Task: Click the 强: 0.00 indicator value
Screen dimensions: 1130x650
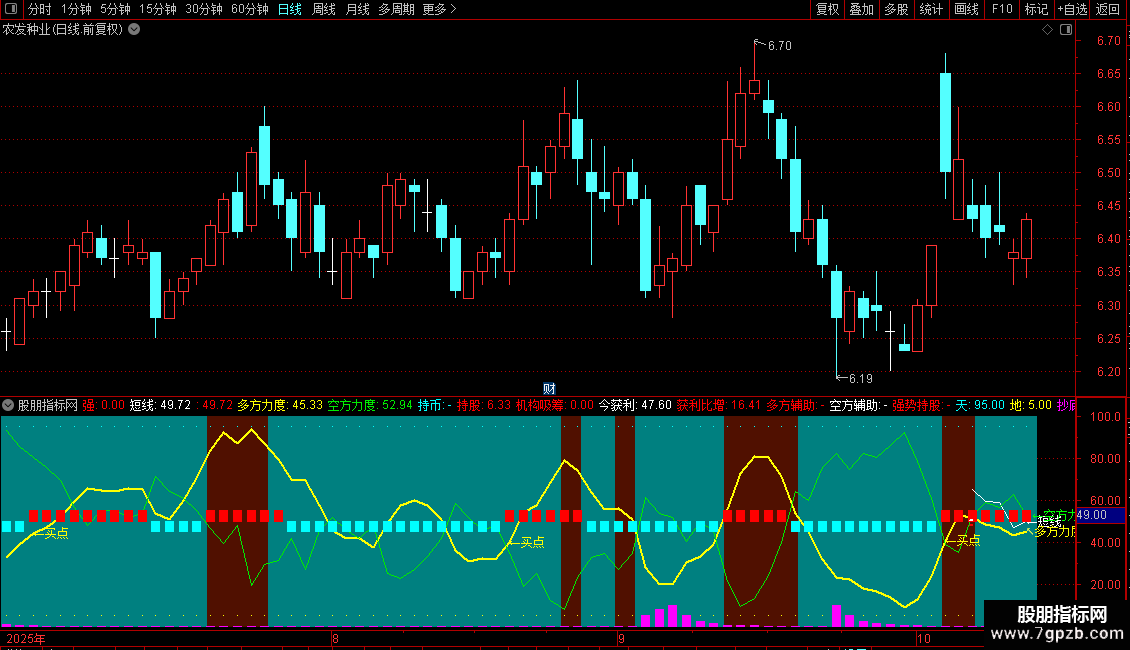Action: (x=103, y=405)
